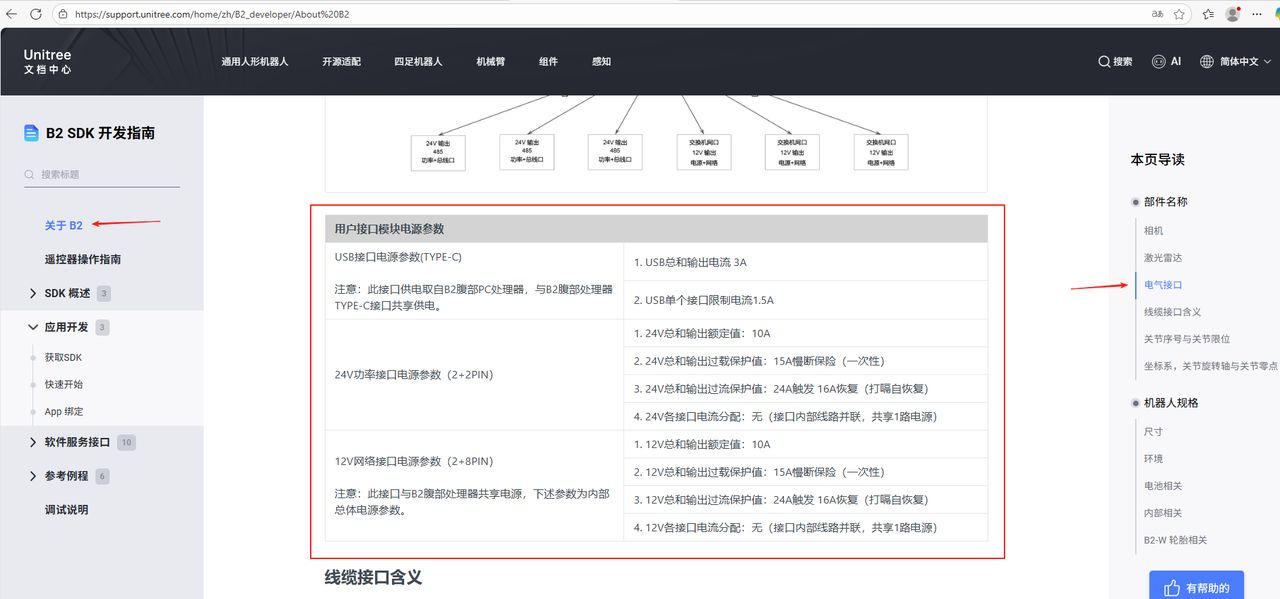
Task: Click cell '24V功率接口电源参数（2+2PIN）'
Action: [x=474, y=375]
